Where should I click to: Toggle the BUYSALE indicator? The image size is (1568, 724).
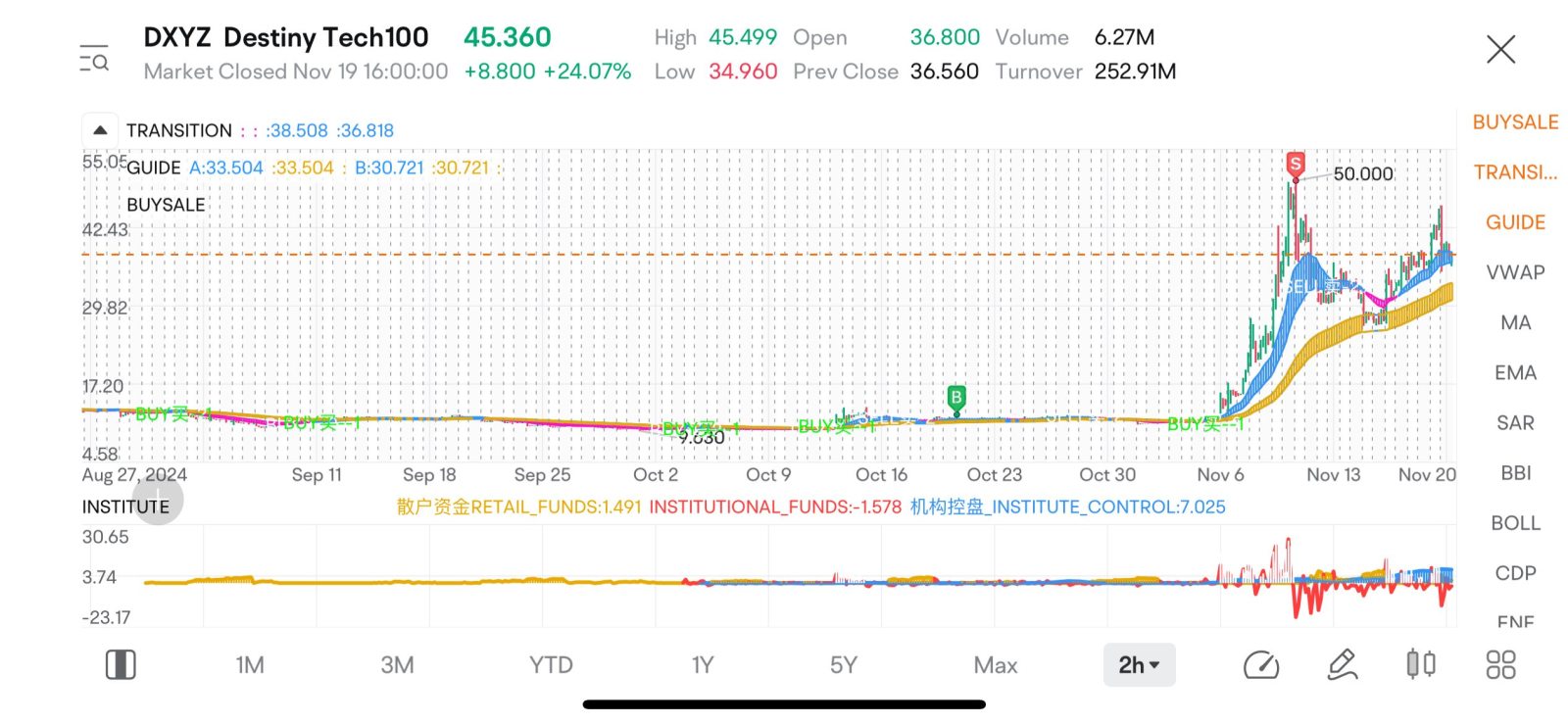point(1515,122)
